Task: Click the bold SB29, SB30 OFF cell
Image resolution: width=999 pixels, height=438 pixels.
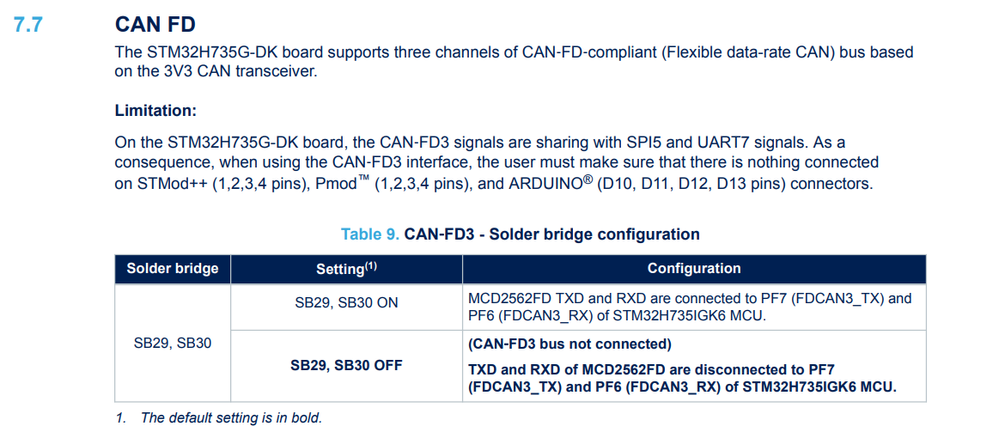Action: coord(347,365)
